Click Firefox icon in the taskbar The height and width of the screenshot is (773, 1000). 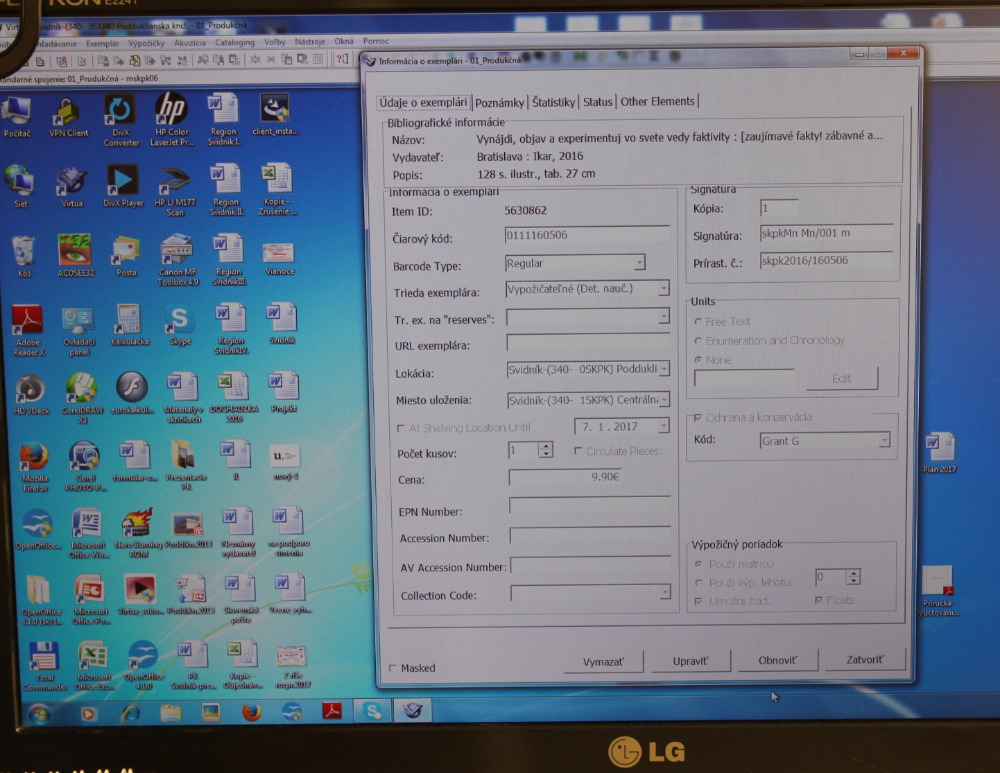pyautogui.click(x=251, y=712)
